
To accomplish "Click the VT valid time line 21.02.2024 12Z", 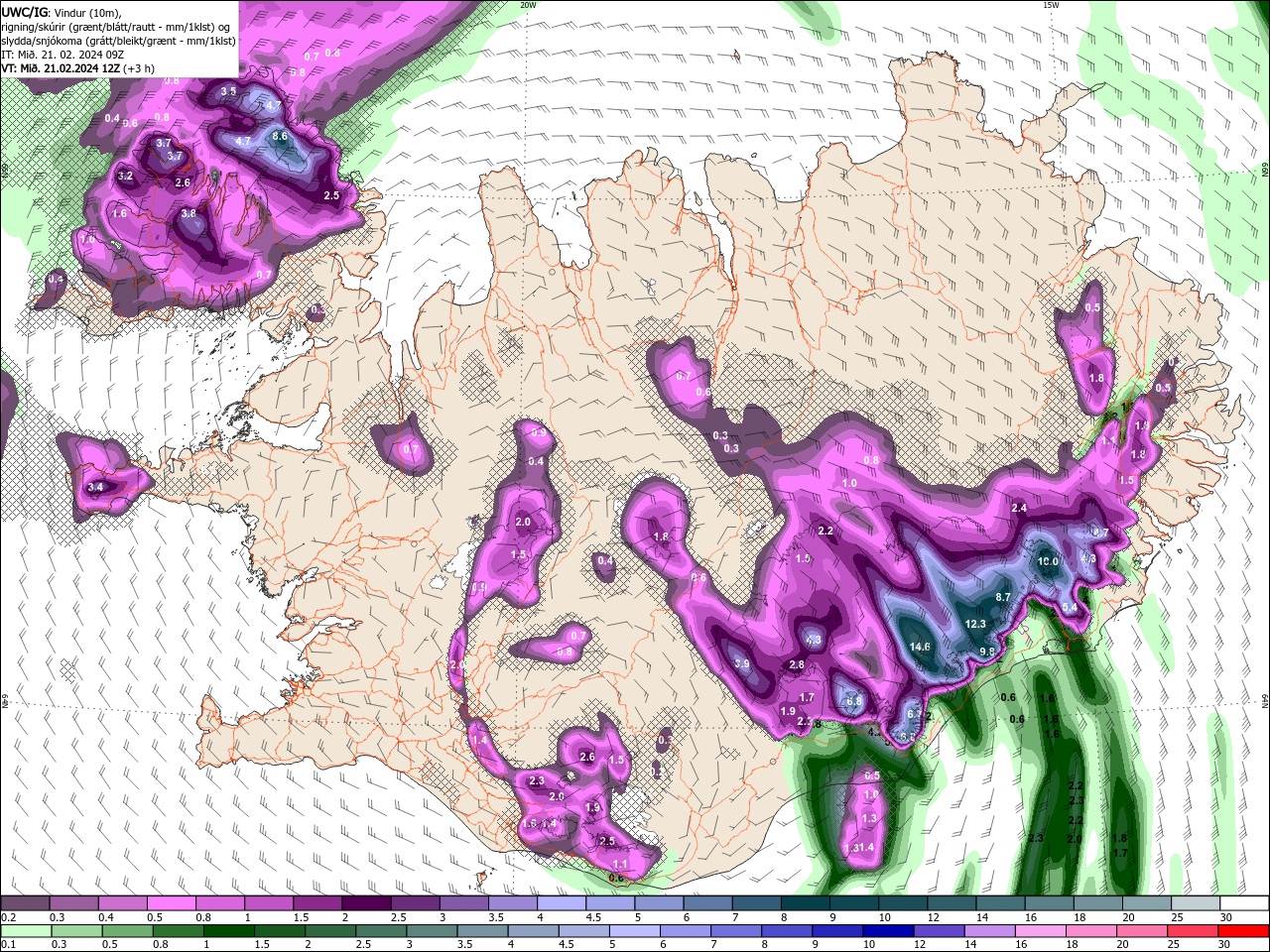I will [77, 68].
